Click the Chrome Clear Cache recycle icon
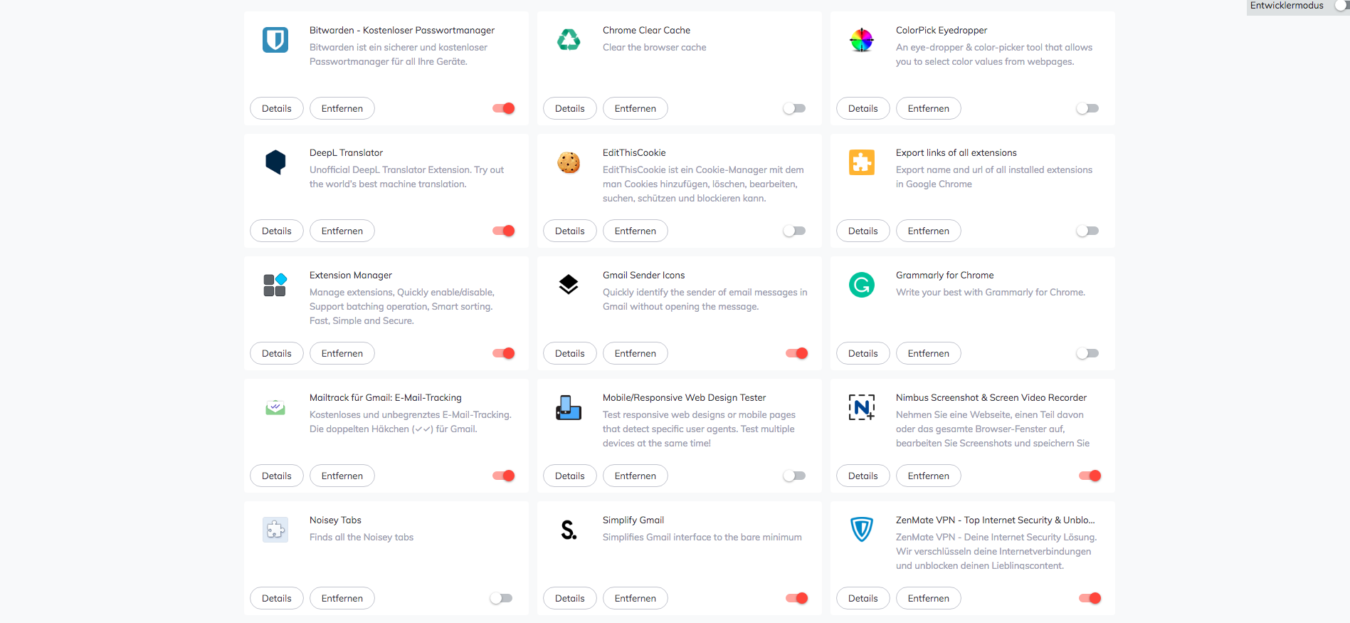1350x623 pixels. coord(568,40)
